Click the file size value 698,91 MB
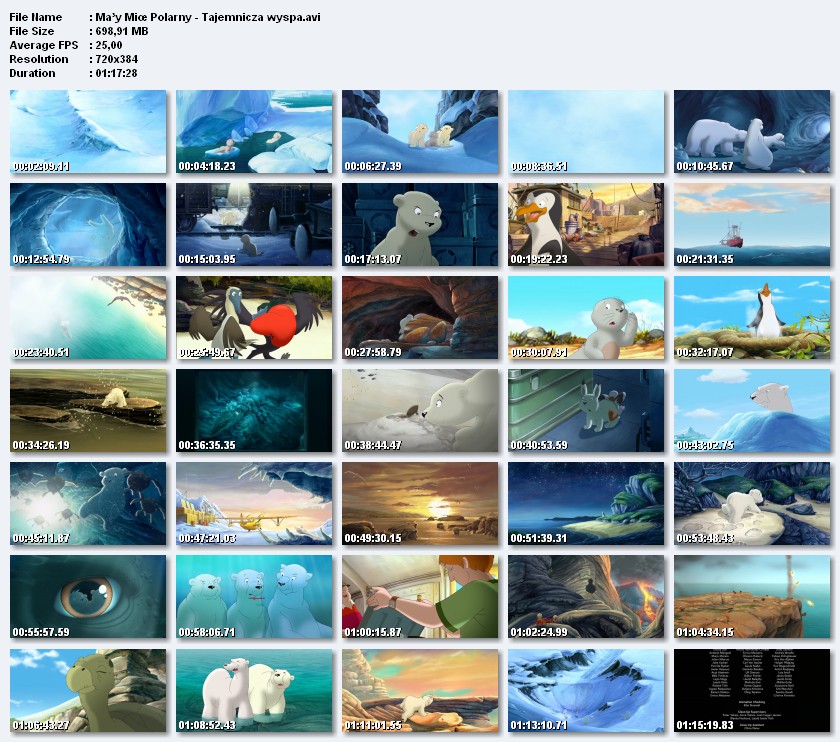Viewport: 840px width, 742px height. point(122,31)
